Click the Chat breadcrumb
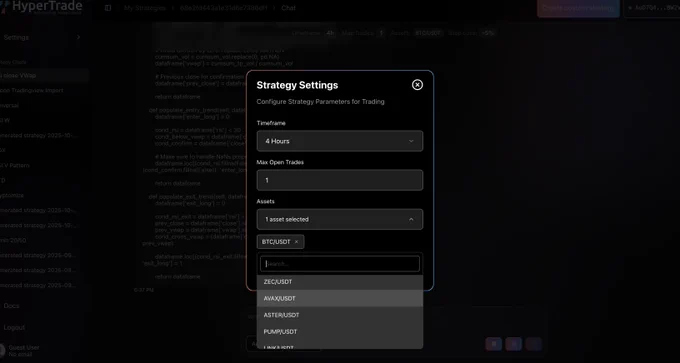This screenshot has height=363, width=680. coord(288,8)
